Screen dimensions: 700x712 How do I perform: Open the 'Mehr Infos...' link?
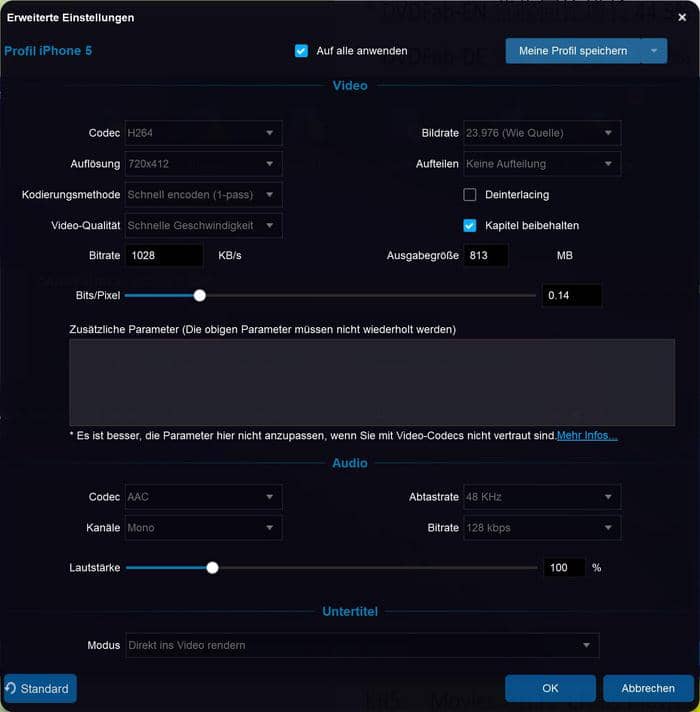[587, 436]
